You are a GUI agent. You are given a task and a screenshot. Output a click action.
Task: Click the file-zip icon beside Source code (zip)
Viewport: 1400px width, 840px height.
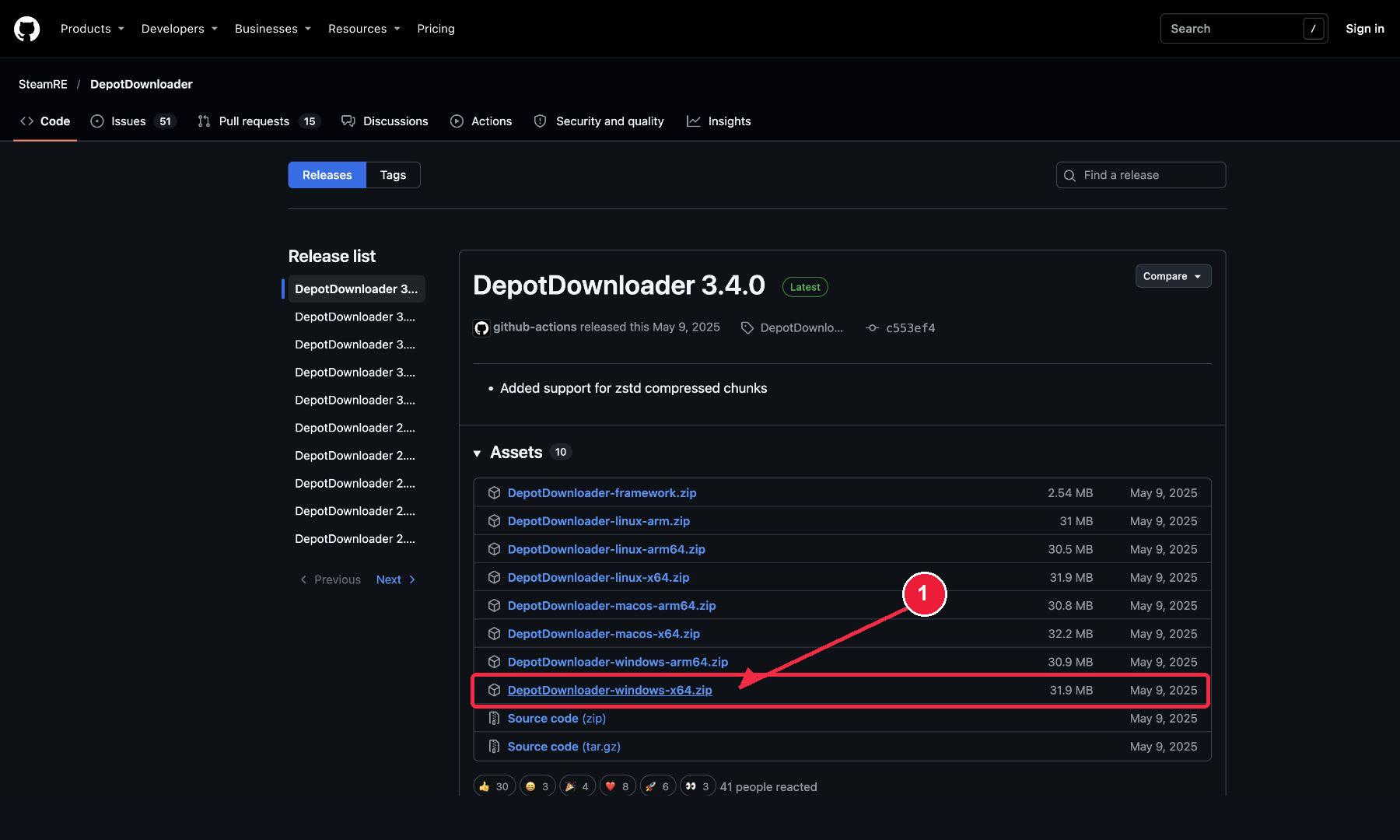click(494, 719)
